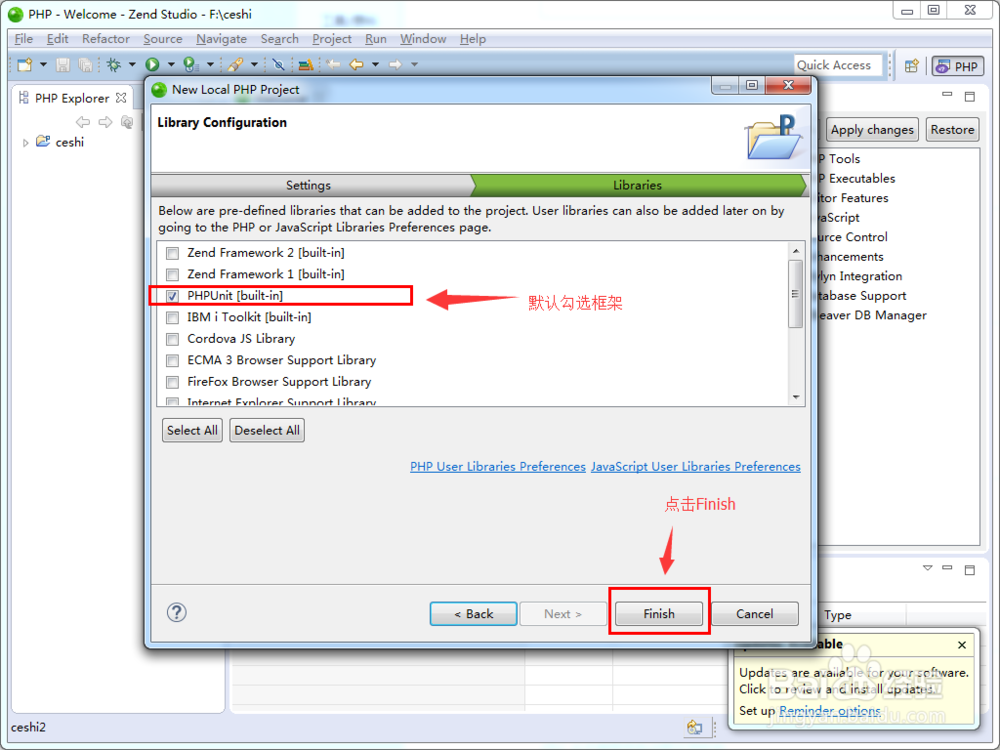
Task: Open the marker pen icon's dropdown arrow
Action: (254, 64)
